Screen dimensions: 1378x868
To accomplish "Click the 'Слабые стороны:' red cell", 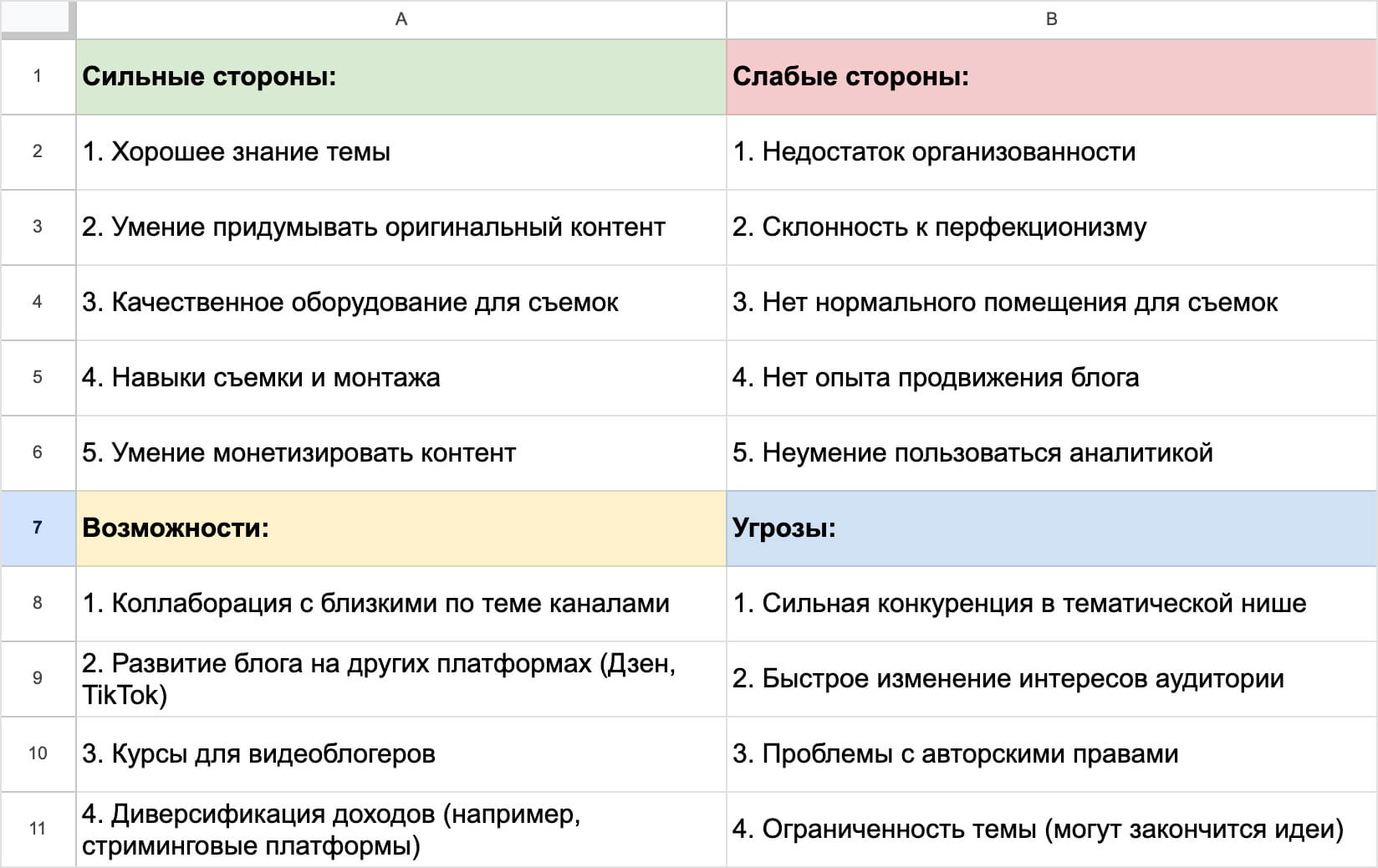I will 1051,77.
